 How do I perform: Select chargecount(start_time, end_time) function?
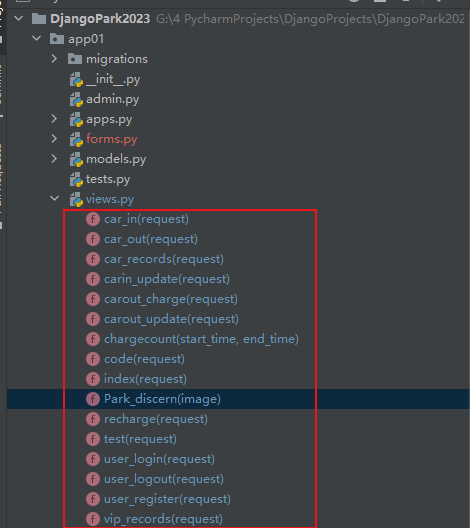coord(201,339)
